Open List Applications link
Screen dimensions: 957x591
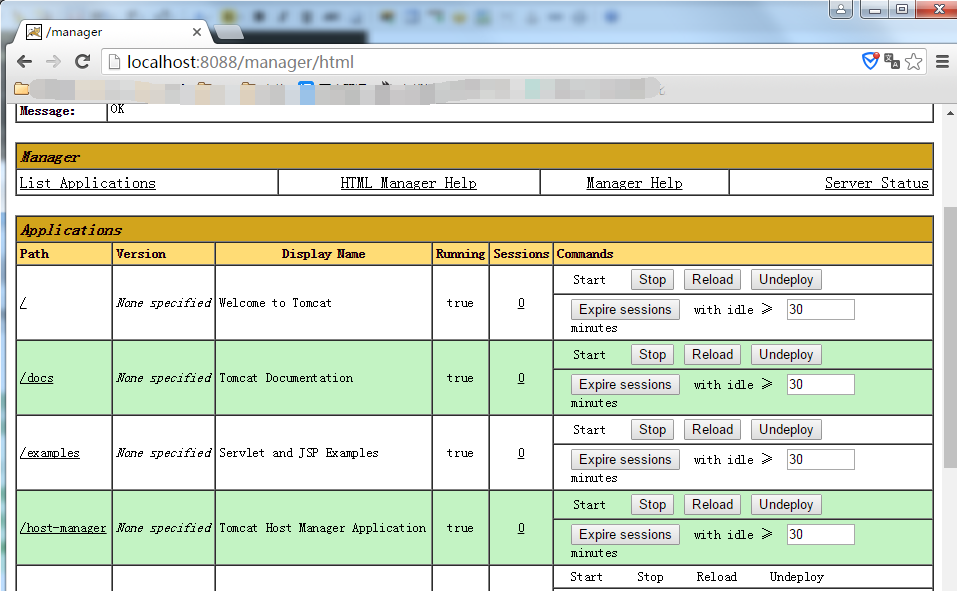click(87, 183)
